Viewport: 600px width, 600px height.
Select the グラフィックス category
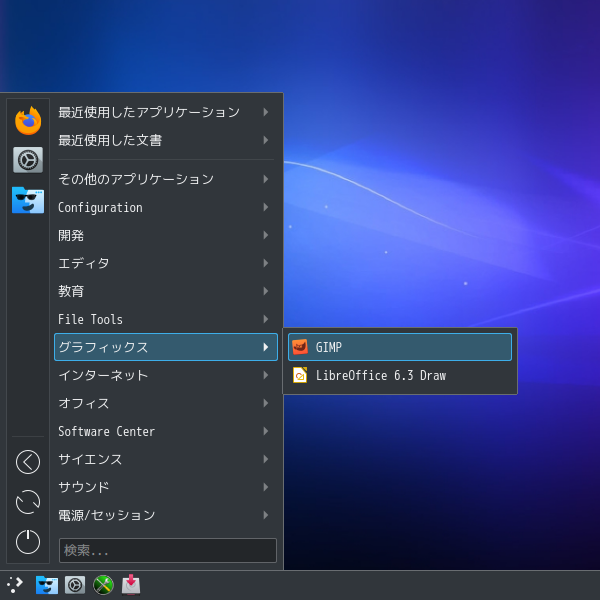click(x=166, y=347)
